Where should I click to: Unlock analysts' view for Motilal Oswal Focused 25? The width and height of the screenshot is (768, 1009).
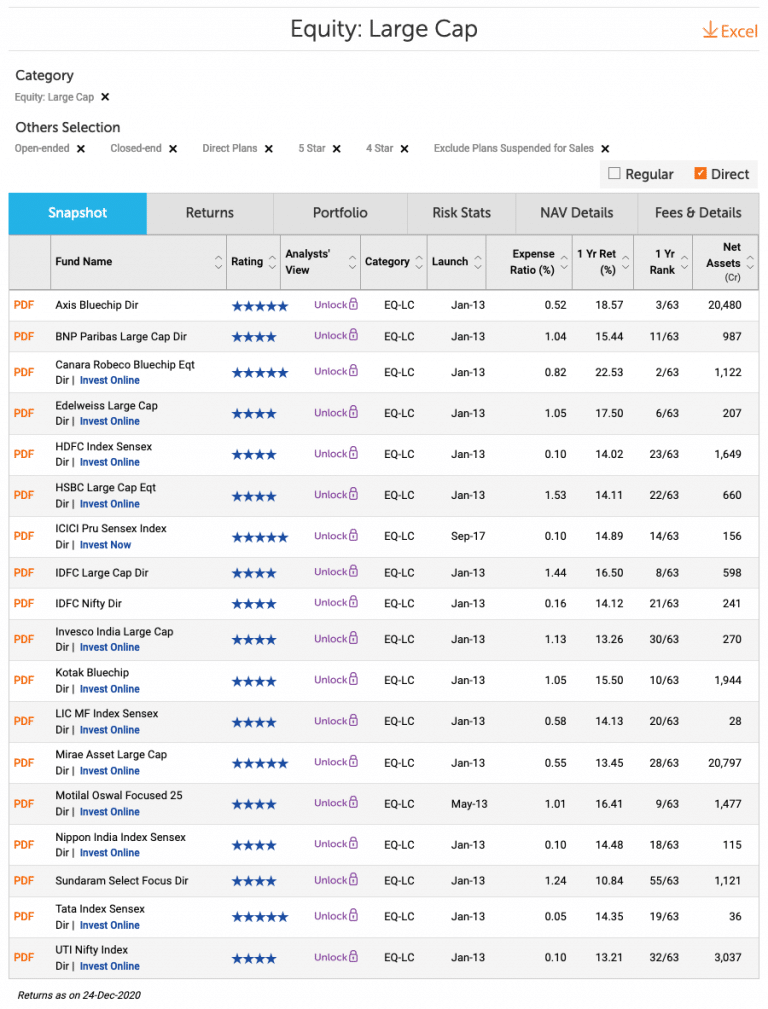[336, 803]
